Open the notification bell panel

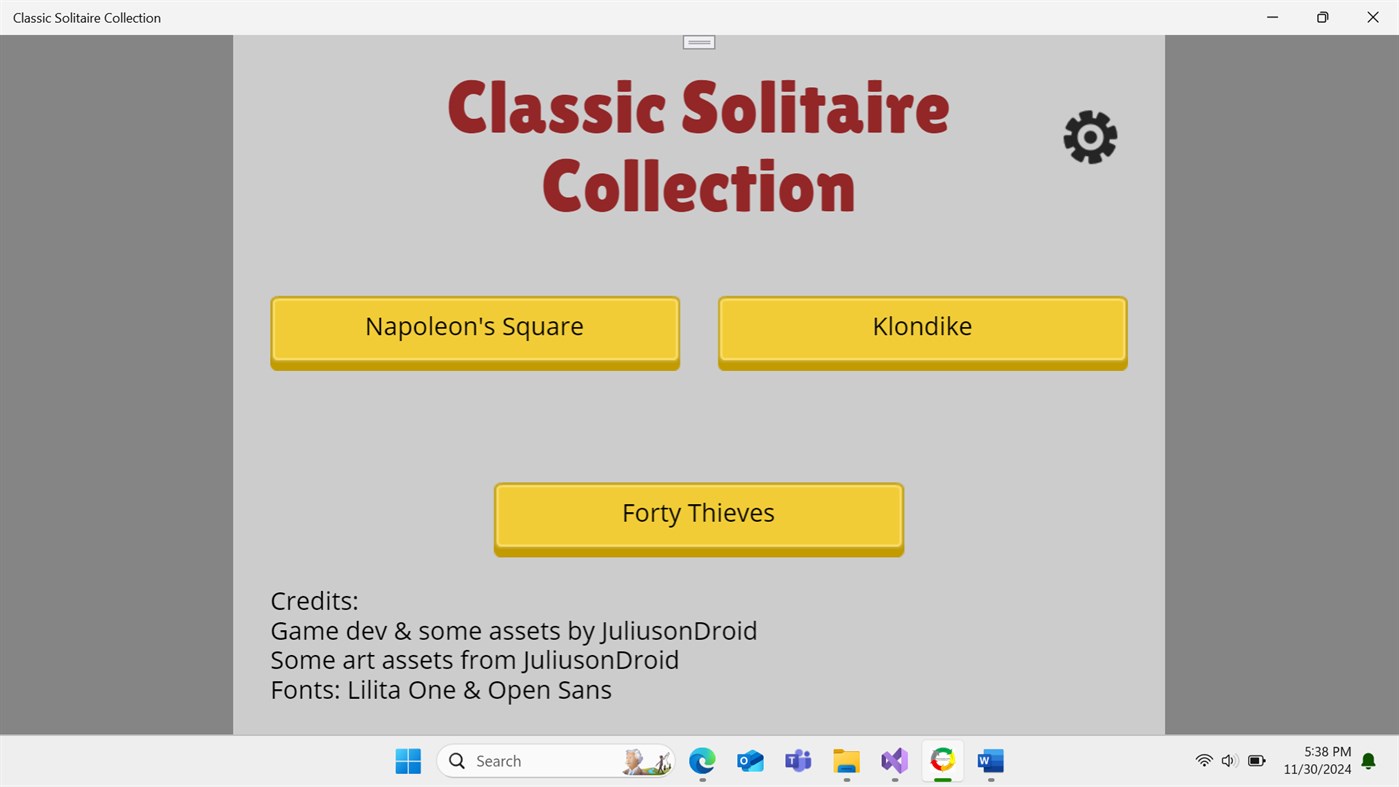click(1367, 760)
